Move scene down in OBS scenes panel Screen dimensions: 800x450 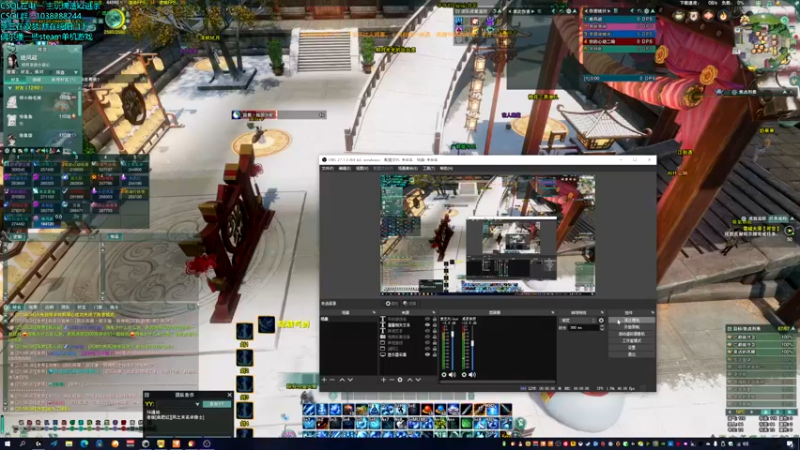click(350, 380)
